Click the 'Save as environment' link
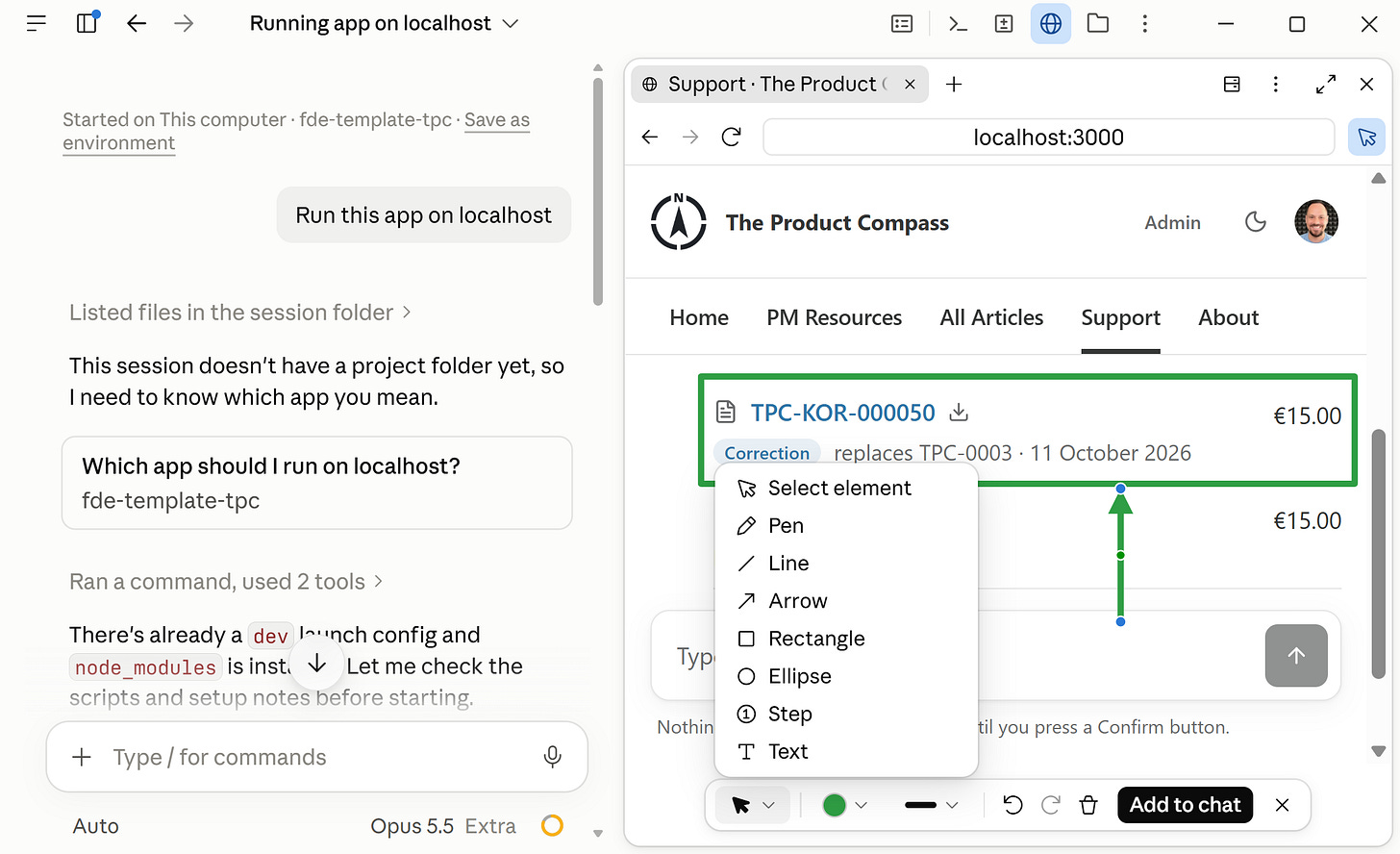 [x=296, y=132]
